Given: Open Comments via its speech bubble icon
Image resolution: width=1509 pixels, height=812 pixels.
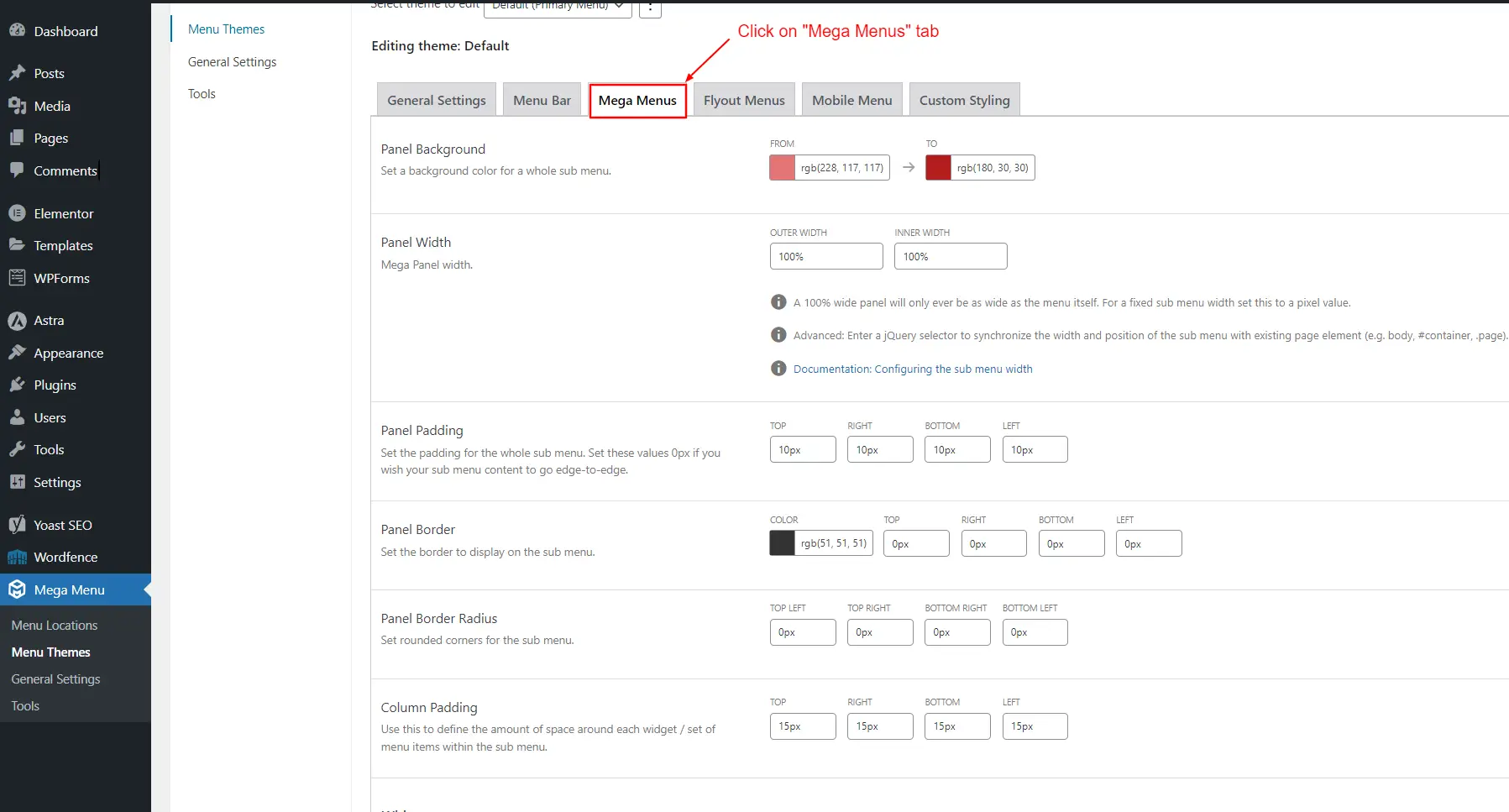Looking at the screenshot, I should pos(15,170).
